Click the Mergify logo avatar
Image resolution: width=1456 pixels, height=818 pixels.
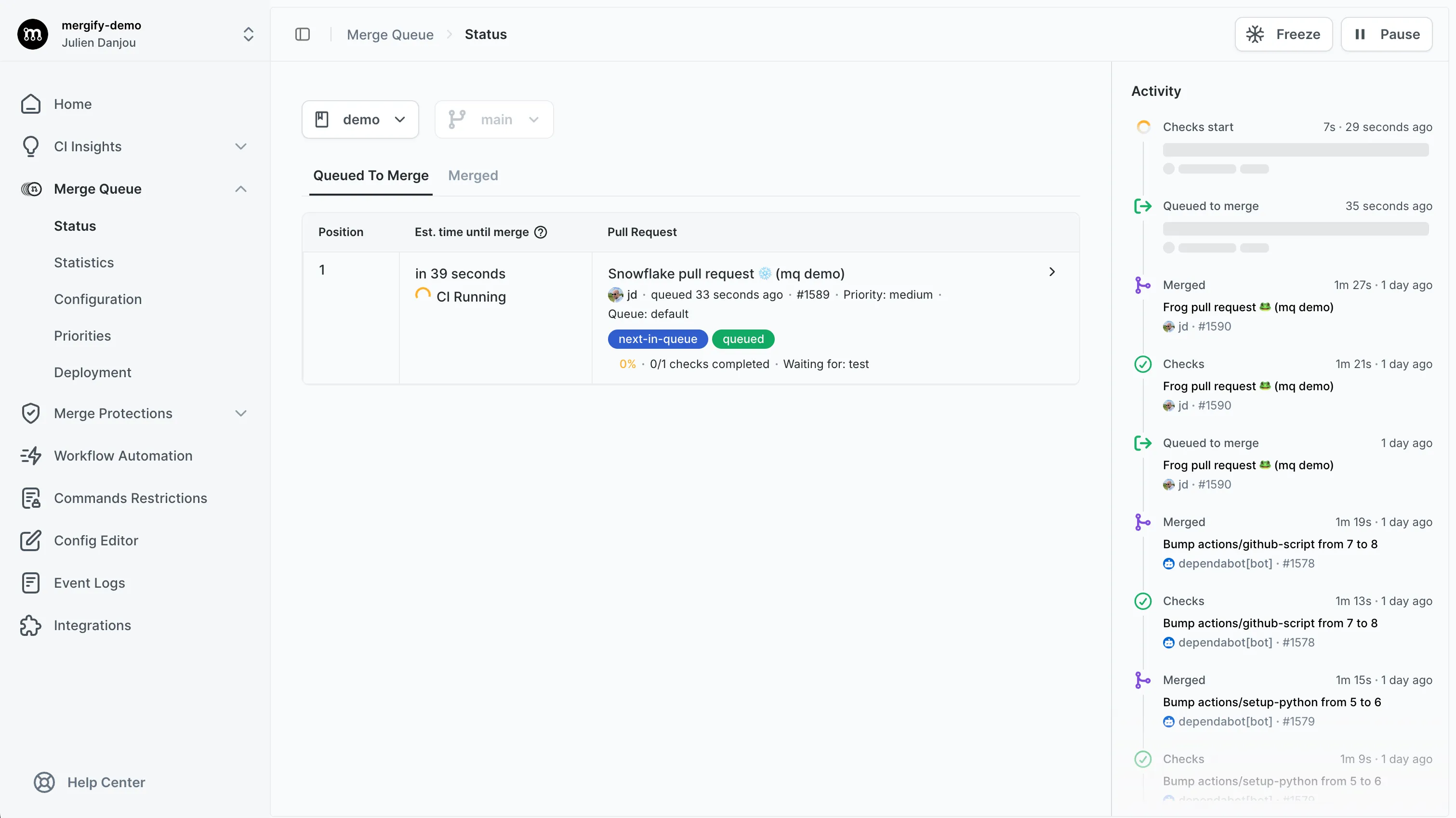coord(33,34)
